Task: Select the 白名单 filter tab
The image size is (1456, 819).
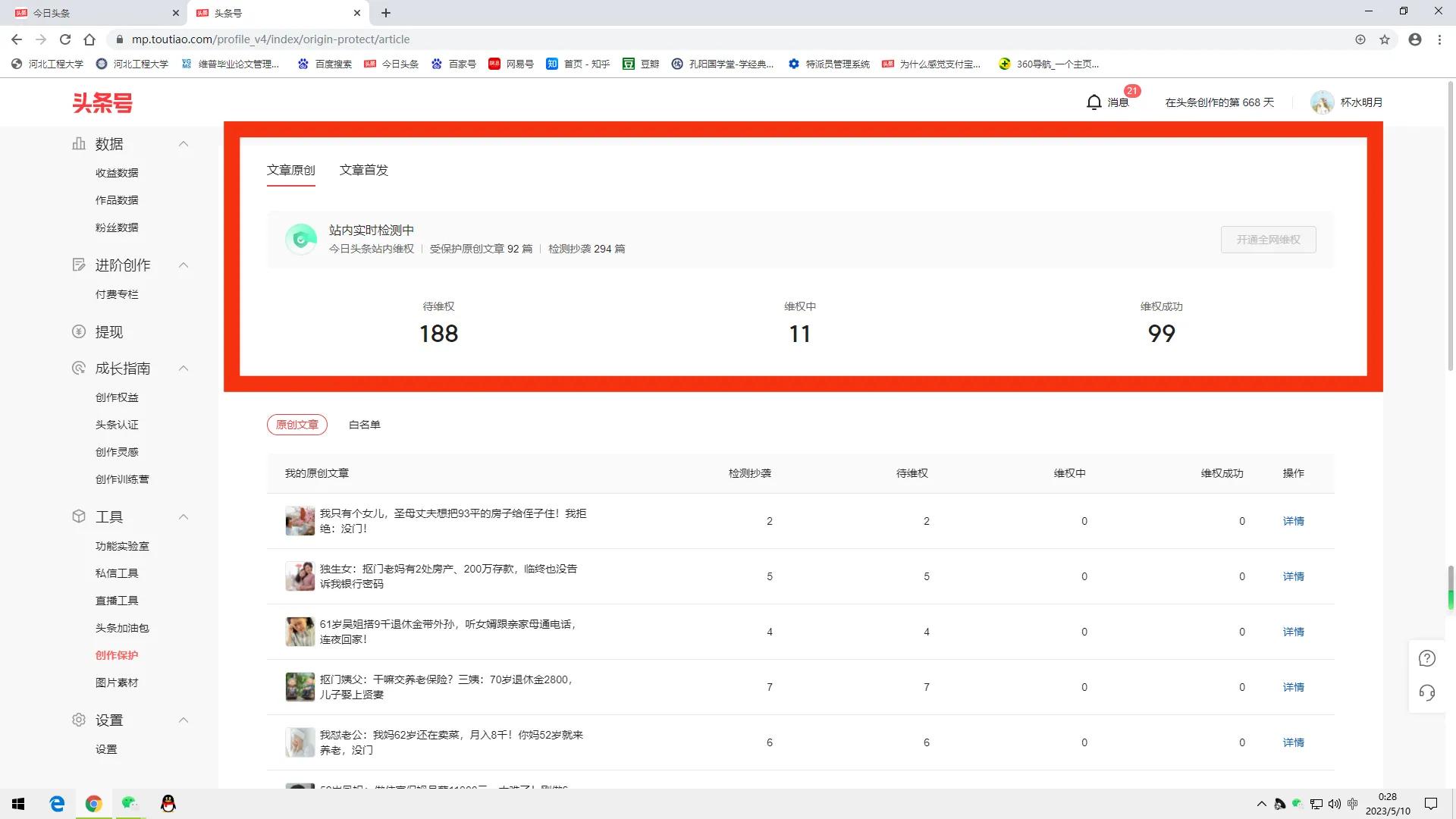Action: [364, 425]
